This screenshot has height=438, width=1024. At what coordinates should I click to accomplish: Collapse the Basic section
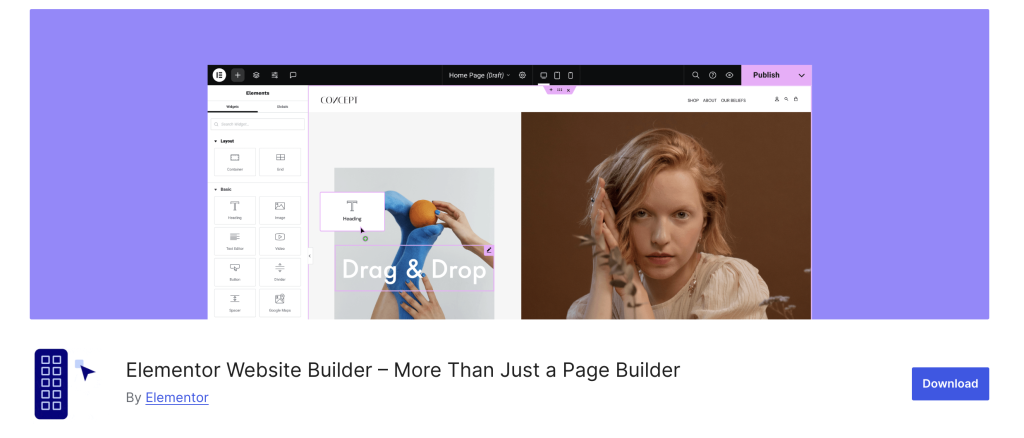pos(223,189)
